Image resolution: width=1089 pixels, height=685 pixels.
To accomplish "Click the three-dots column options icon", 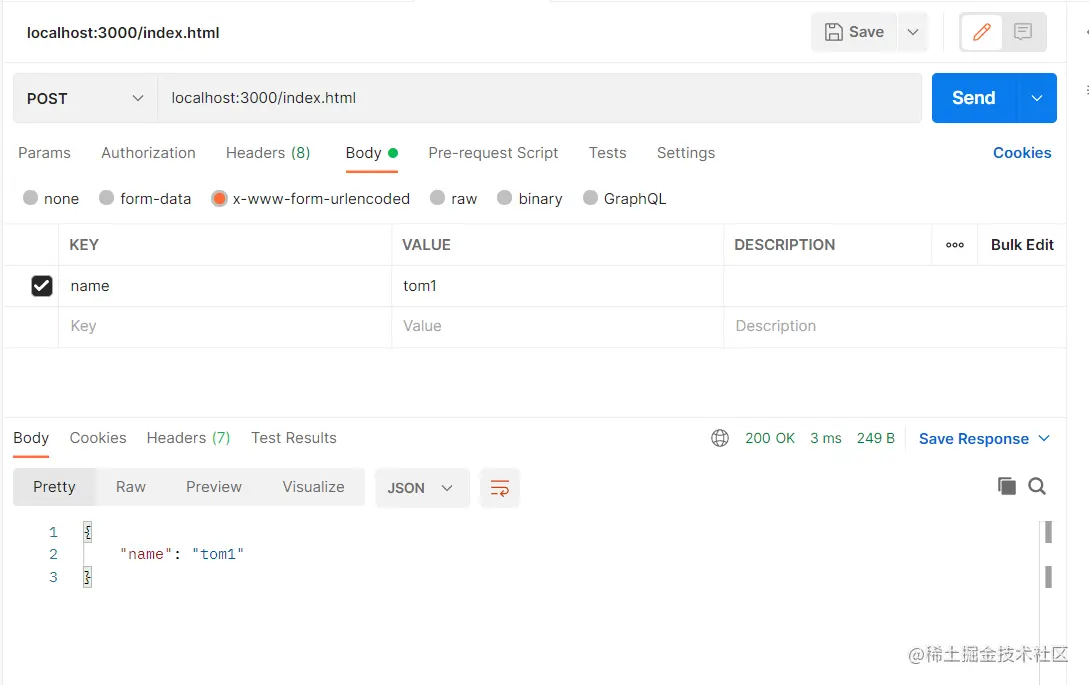I will click(955, 245).
